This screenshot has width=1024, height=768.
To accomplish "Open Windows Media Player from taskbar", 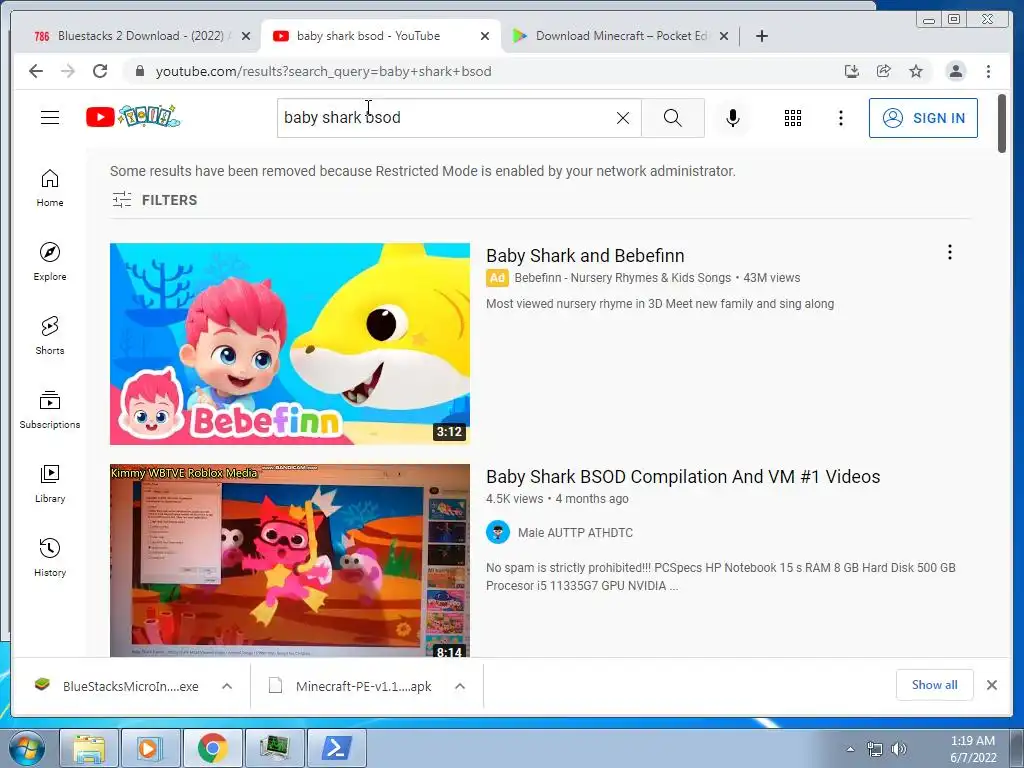I will pos(150,748).
